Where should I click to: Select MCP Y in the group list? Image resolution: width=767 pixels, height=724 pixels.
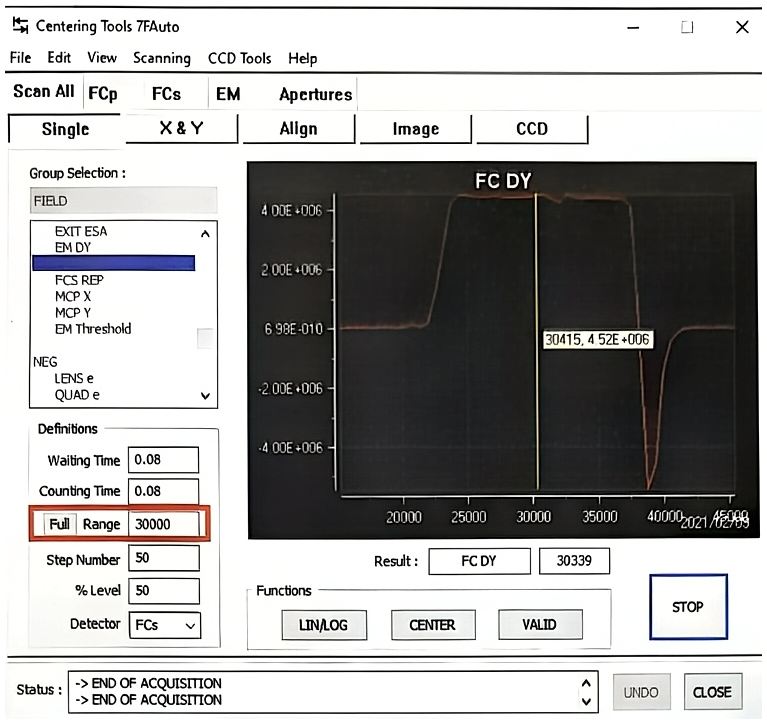[73, 313]
